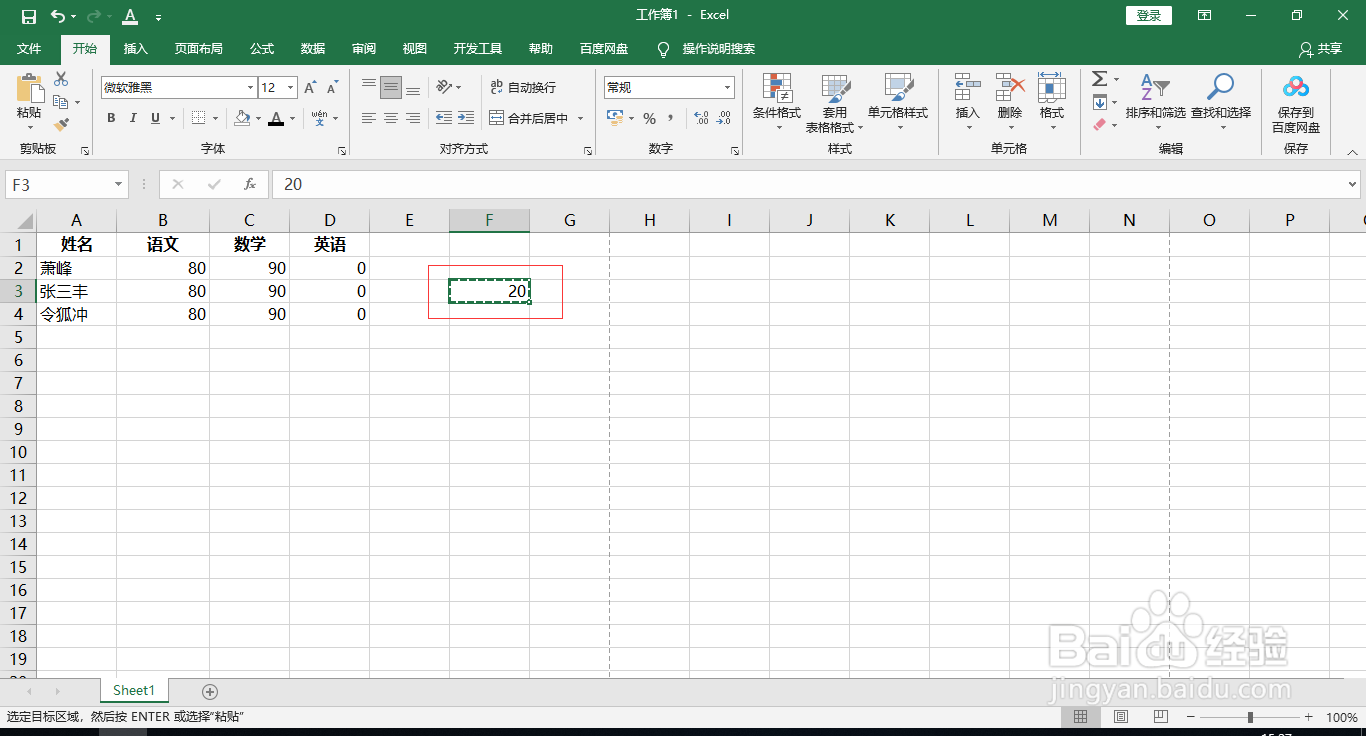The height and width of the screenshot is (736, 1366).
Task: Click the Tell me lightbulb search icon
Action: (663, 49)
